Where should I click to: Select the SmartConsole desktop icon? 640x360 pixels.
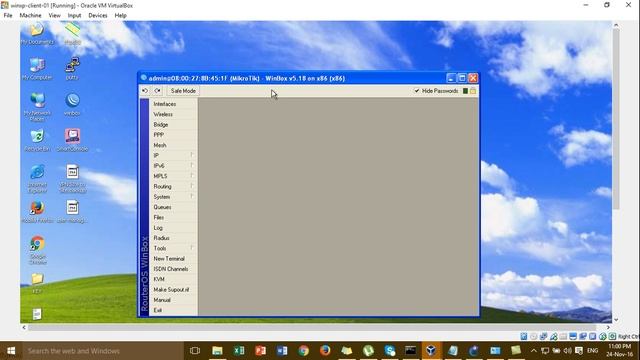point(72,140)
